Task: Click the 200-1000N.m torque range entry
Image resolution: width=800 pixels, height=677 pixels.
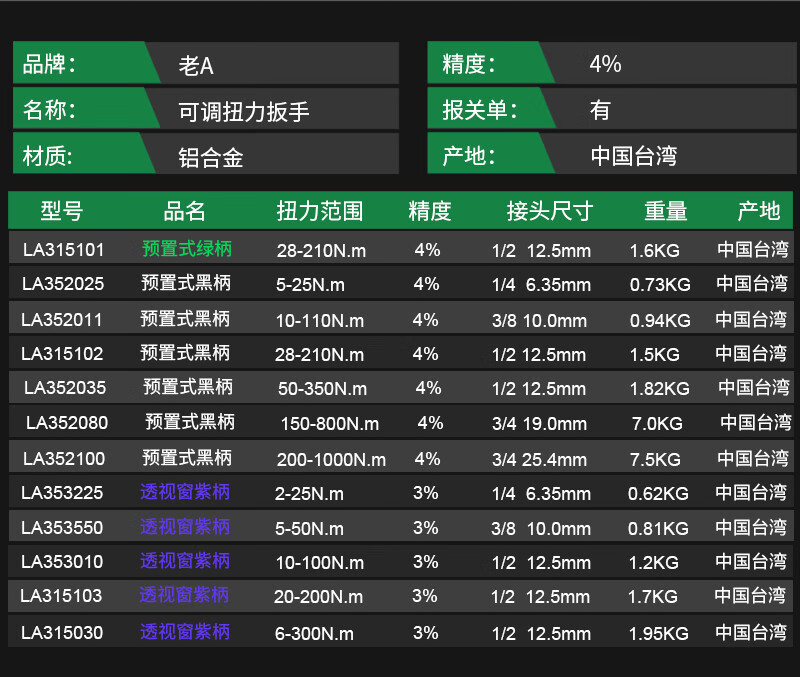Action: pos(331,460)
